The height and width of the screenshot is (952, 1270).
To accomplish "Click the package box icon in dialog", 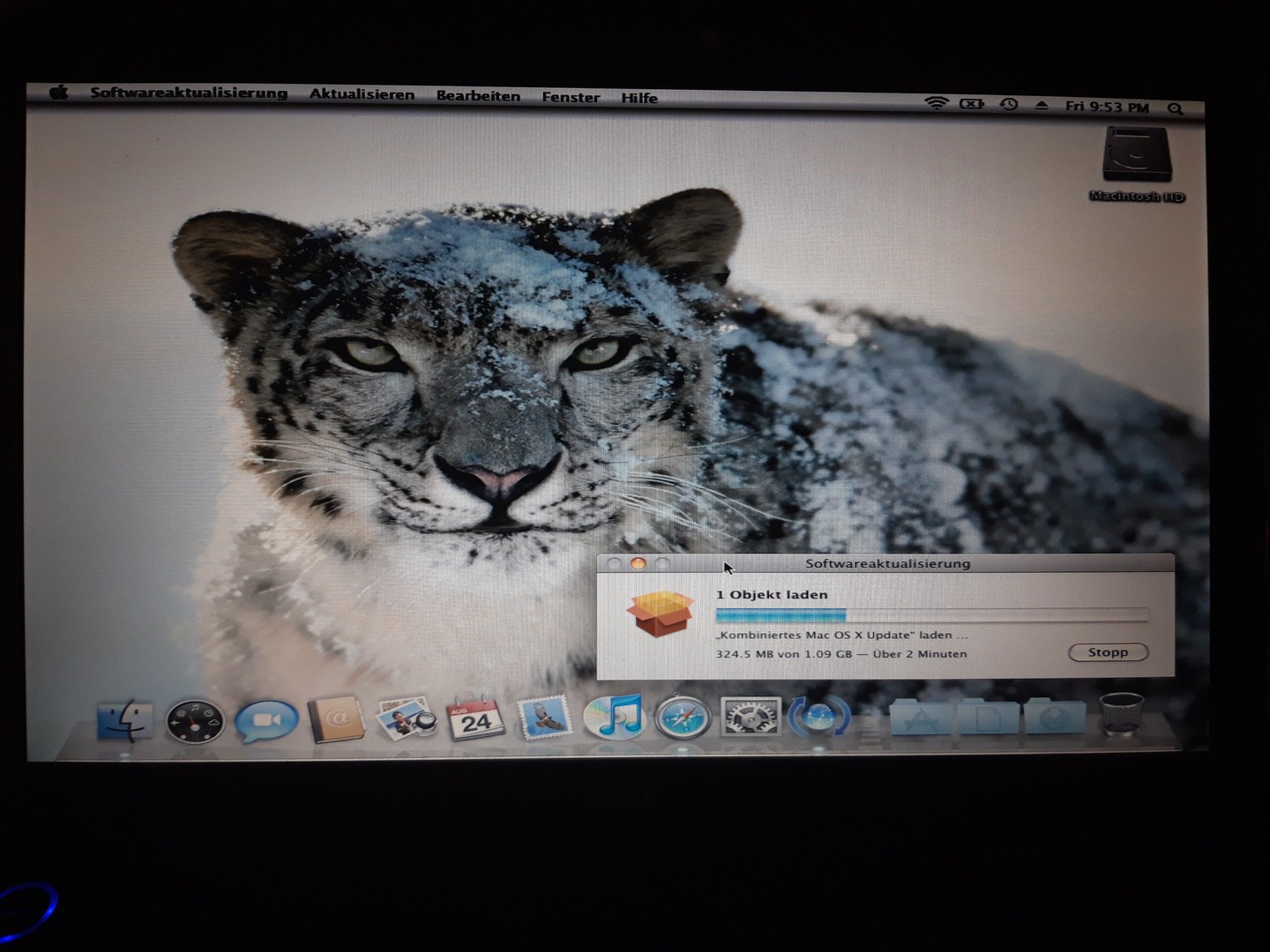I will tap(661, 613).
